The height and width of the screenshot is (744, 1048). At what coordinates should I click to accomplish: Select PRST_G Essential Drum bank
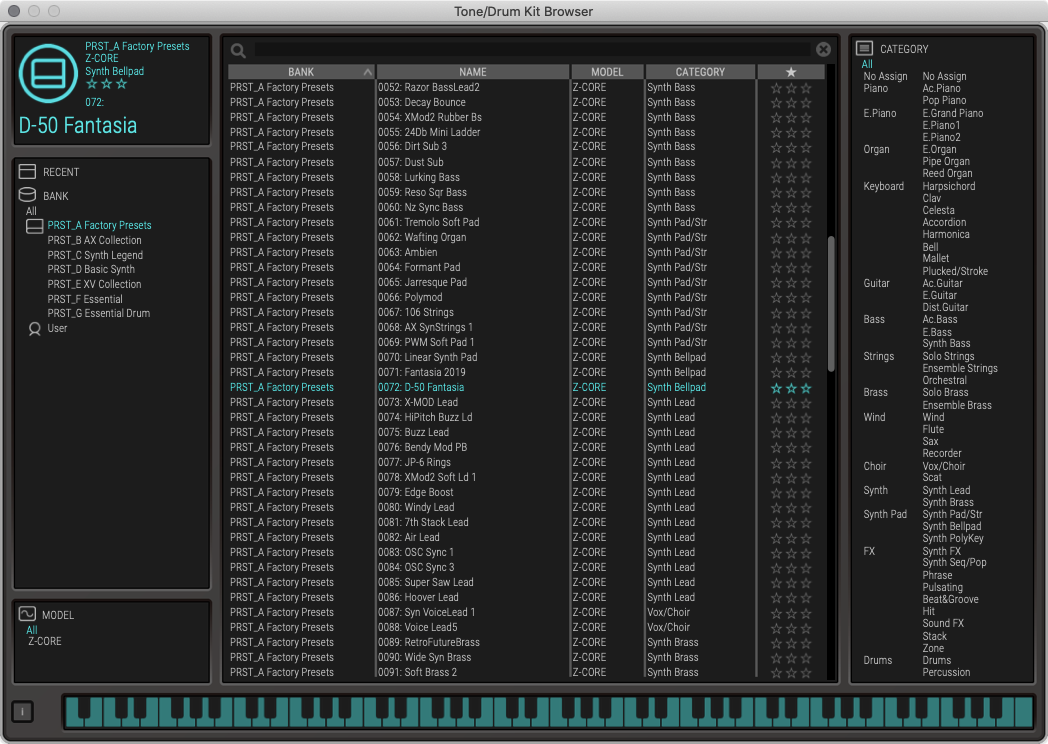point(98,313)
